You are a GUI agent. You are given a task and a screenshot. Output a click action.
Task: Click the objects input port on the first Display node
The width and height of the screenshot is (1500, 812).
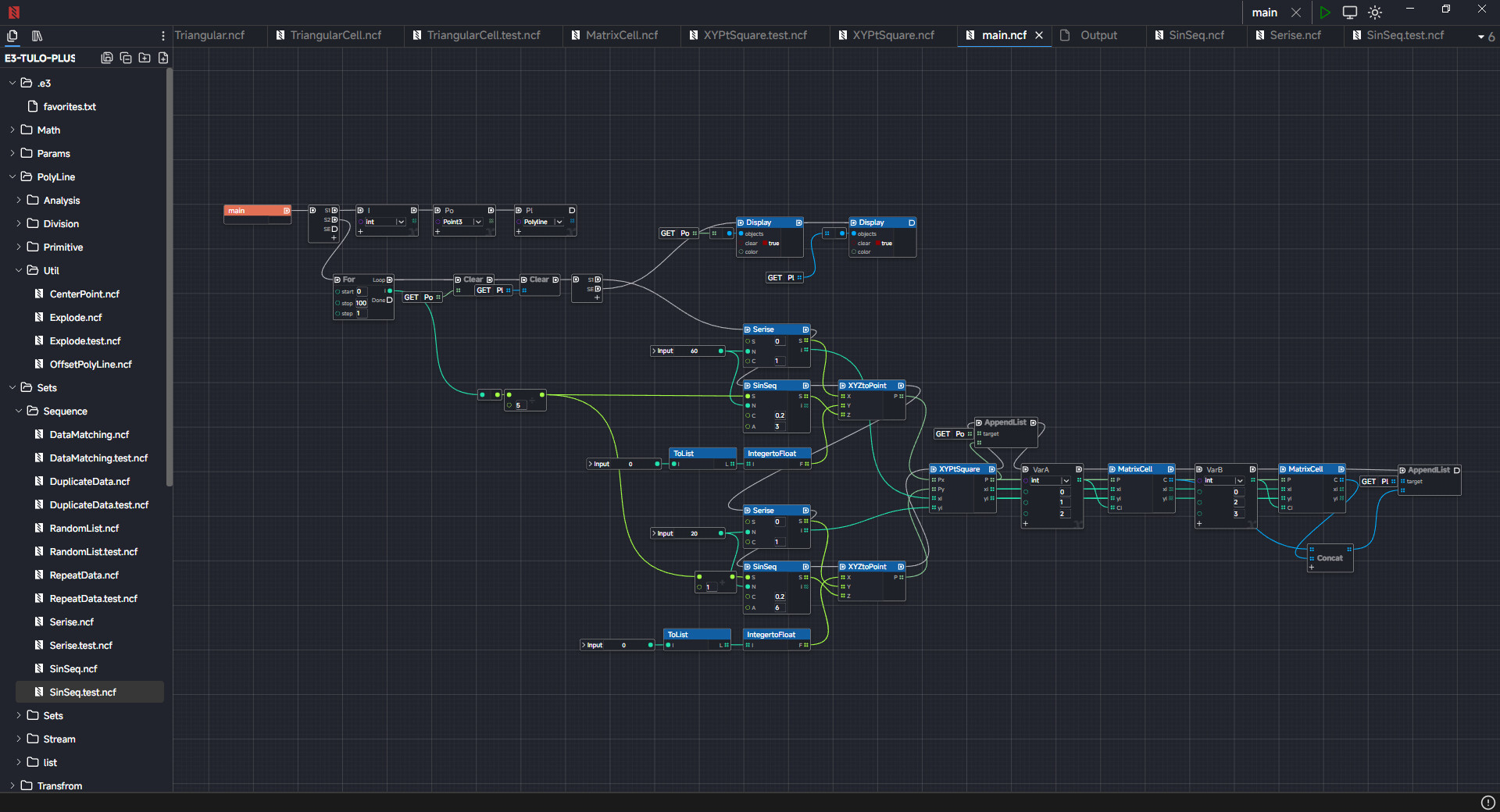(x=741, y=233)
